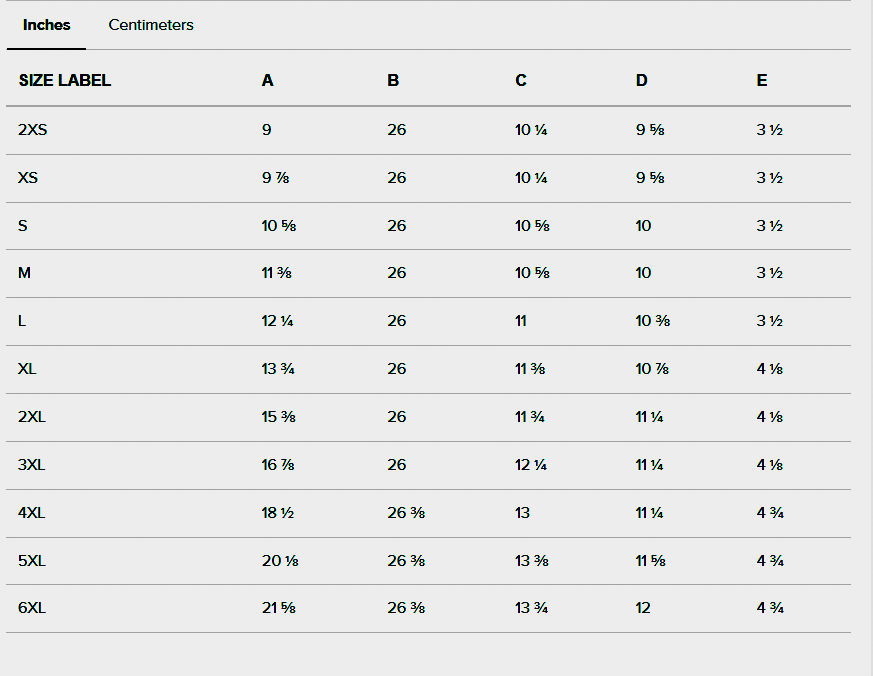The height and width of the screenshot is (676, 873).
Task: Click the 2XS size label
Action: (x=32, y=130)
